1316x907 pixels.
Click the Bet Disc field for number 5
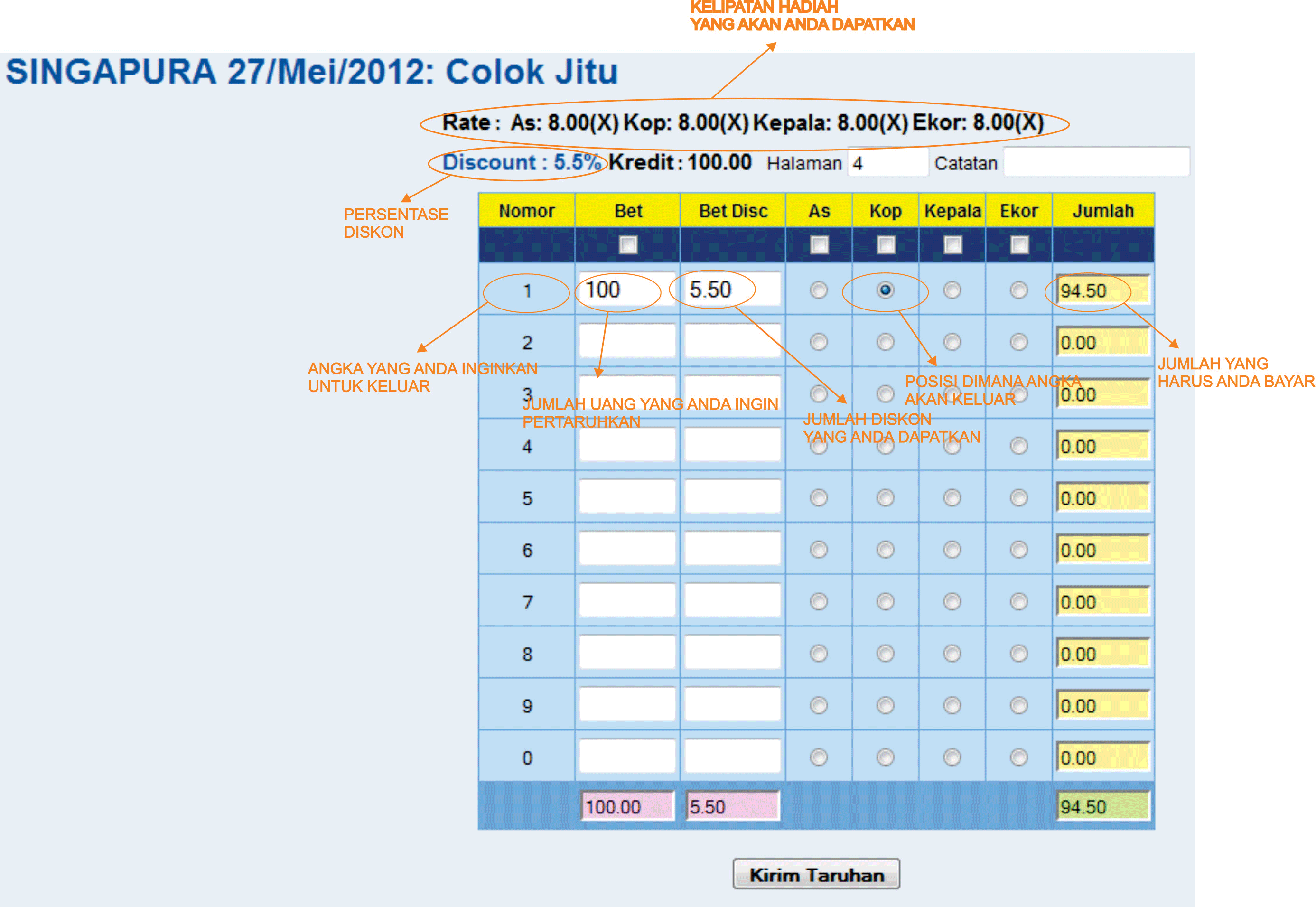tap(732, 496)
